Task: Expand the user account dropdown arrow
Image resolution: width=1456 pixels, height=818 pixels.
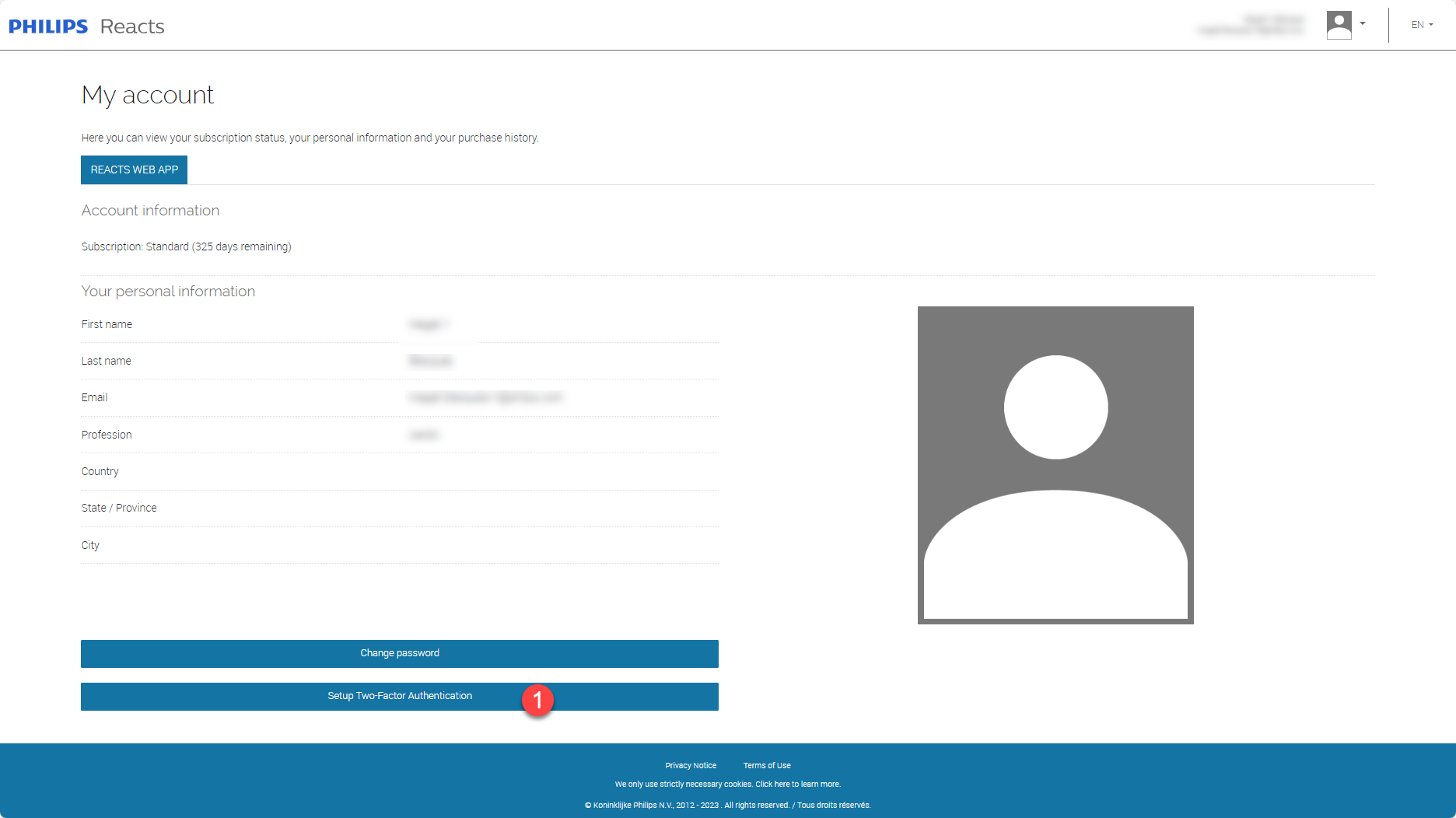Action: [1363, 23]
